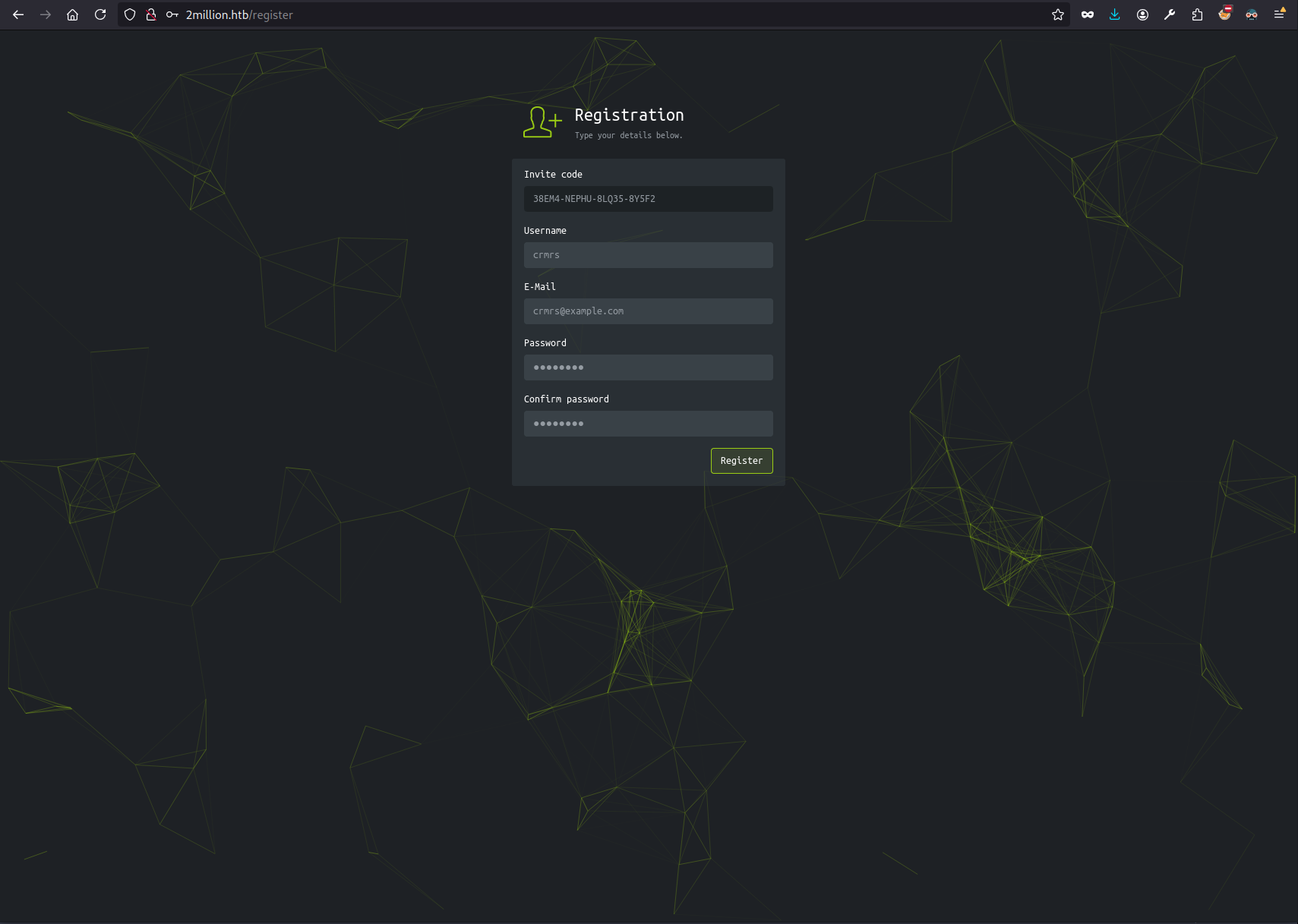Image resolution: width=1298 pixels, height=924 pixels.
Task: Open the Downloads panel
Action: pyautogui.click(x=1114, y=14)
